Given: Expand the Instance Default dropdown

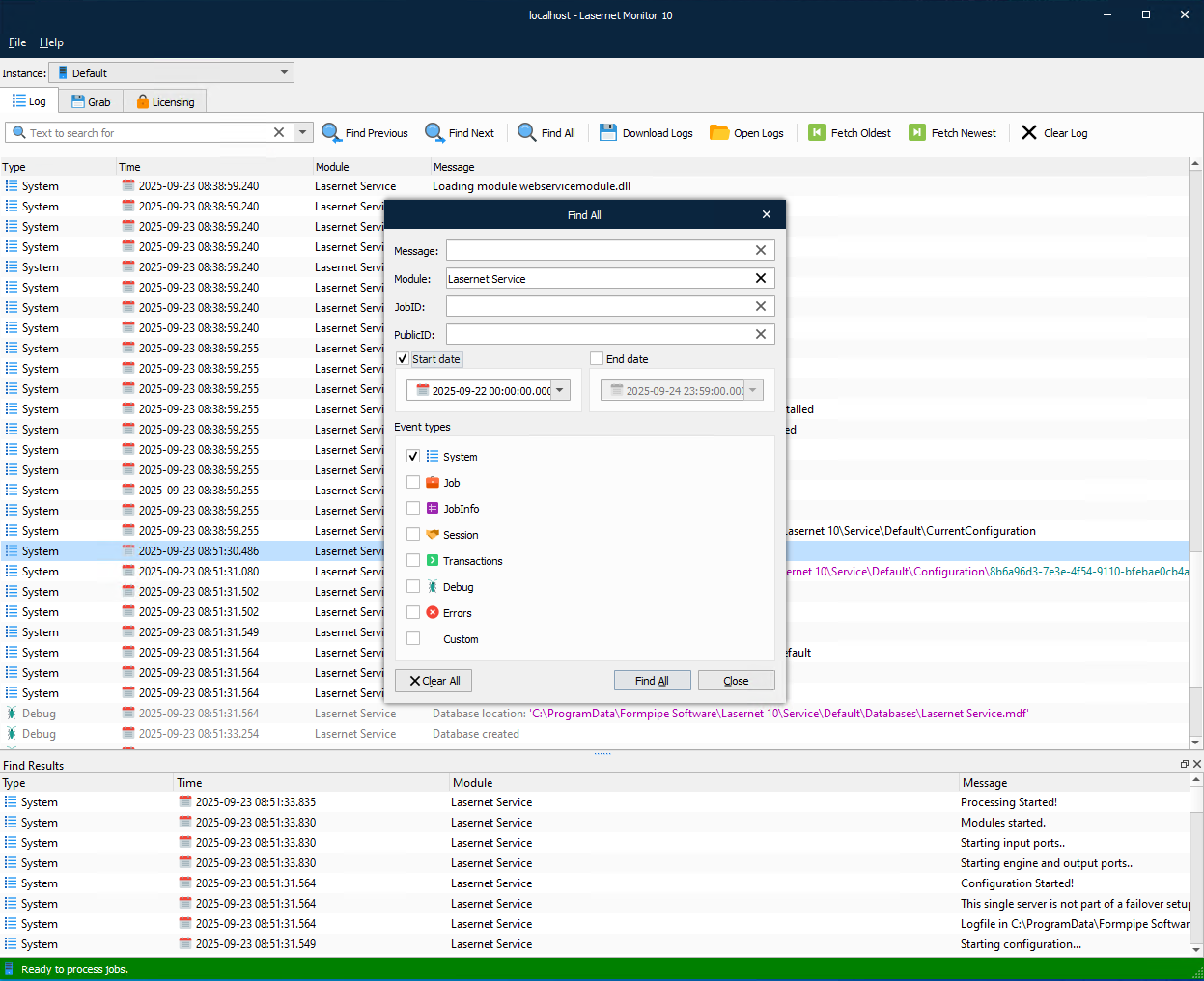Looking at the screenshot, I should 284,72.
